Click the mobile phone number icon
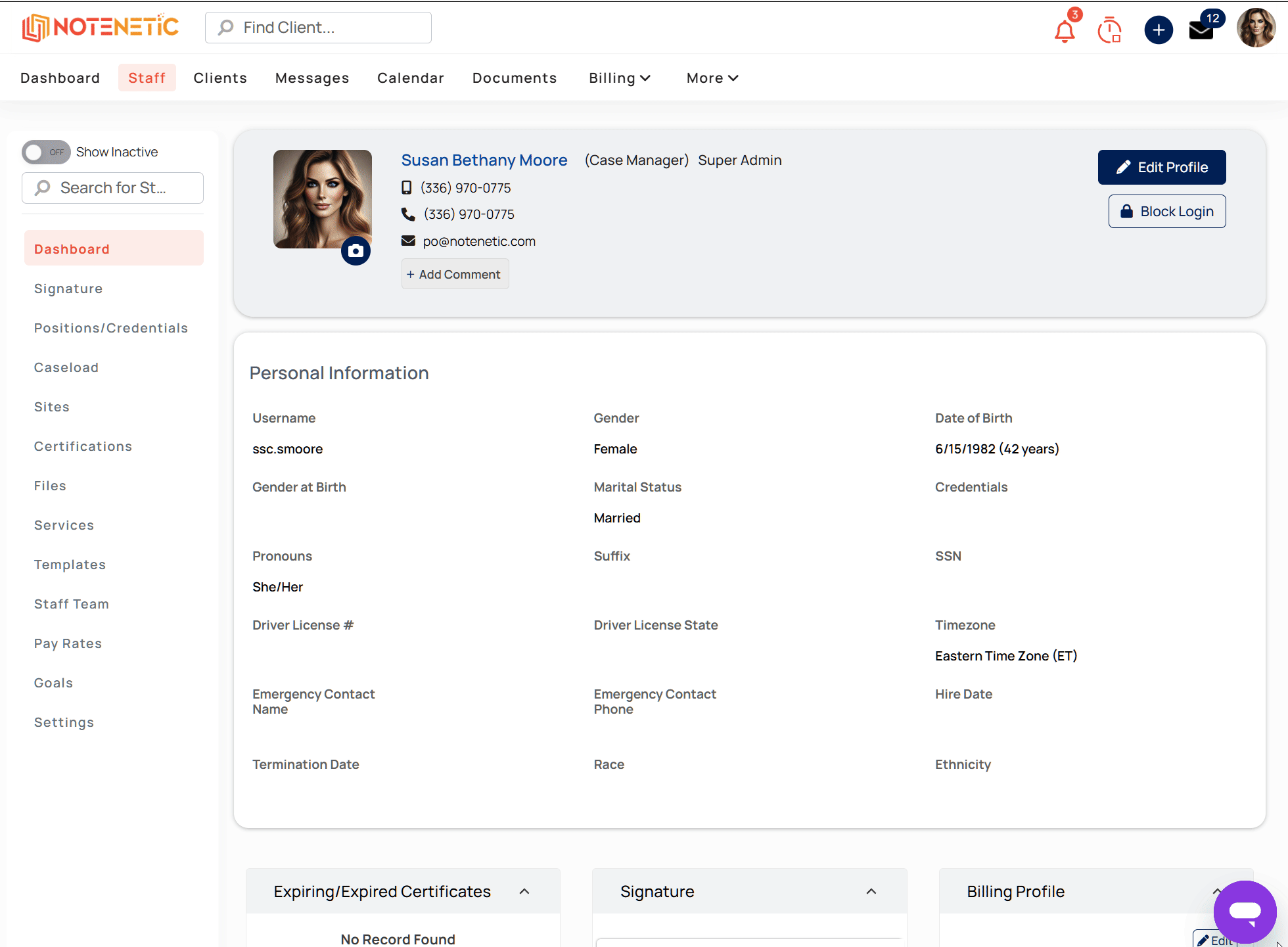 click(x=407, y=187)
